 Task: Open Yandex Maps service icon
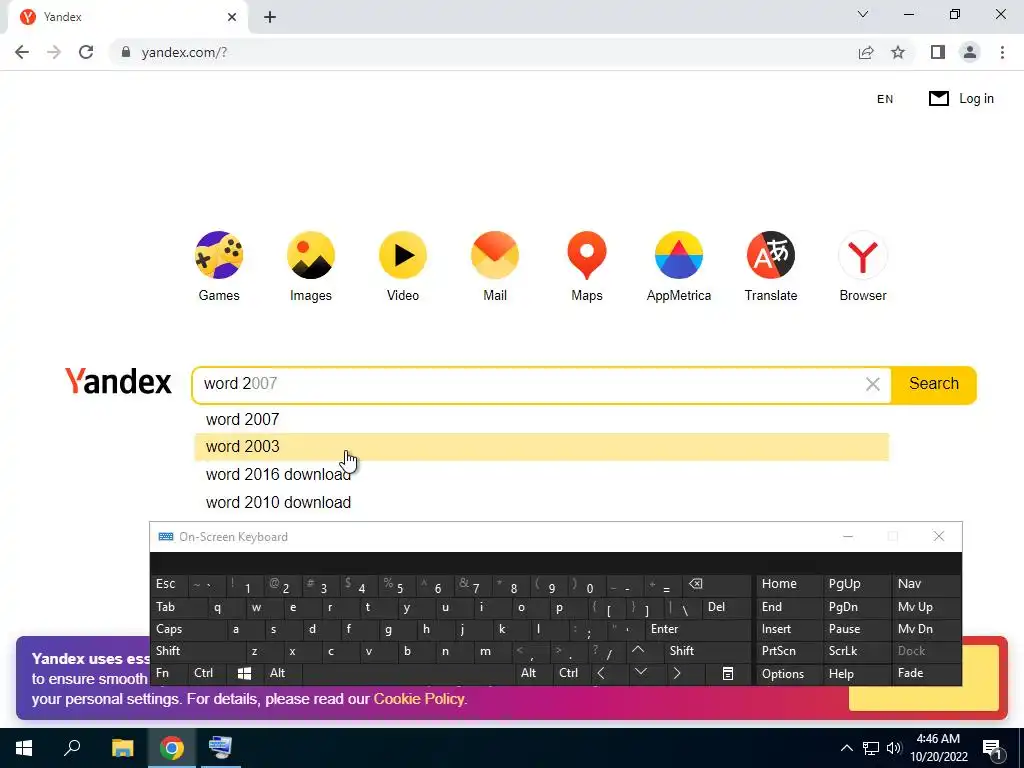(x=587, y=255)
